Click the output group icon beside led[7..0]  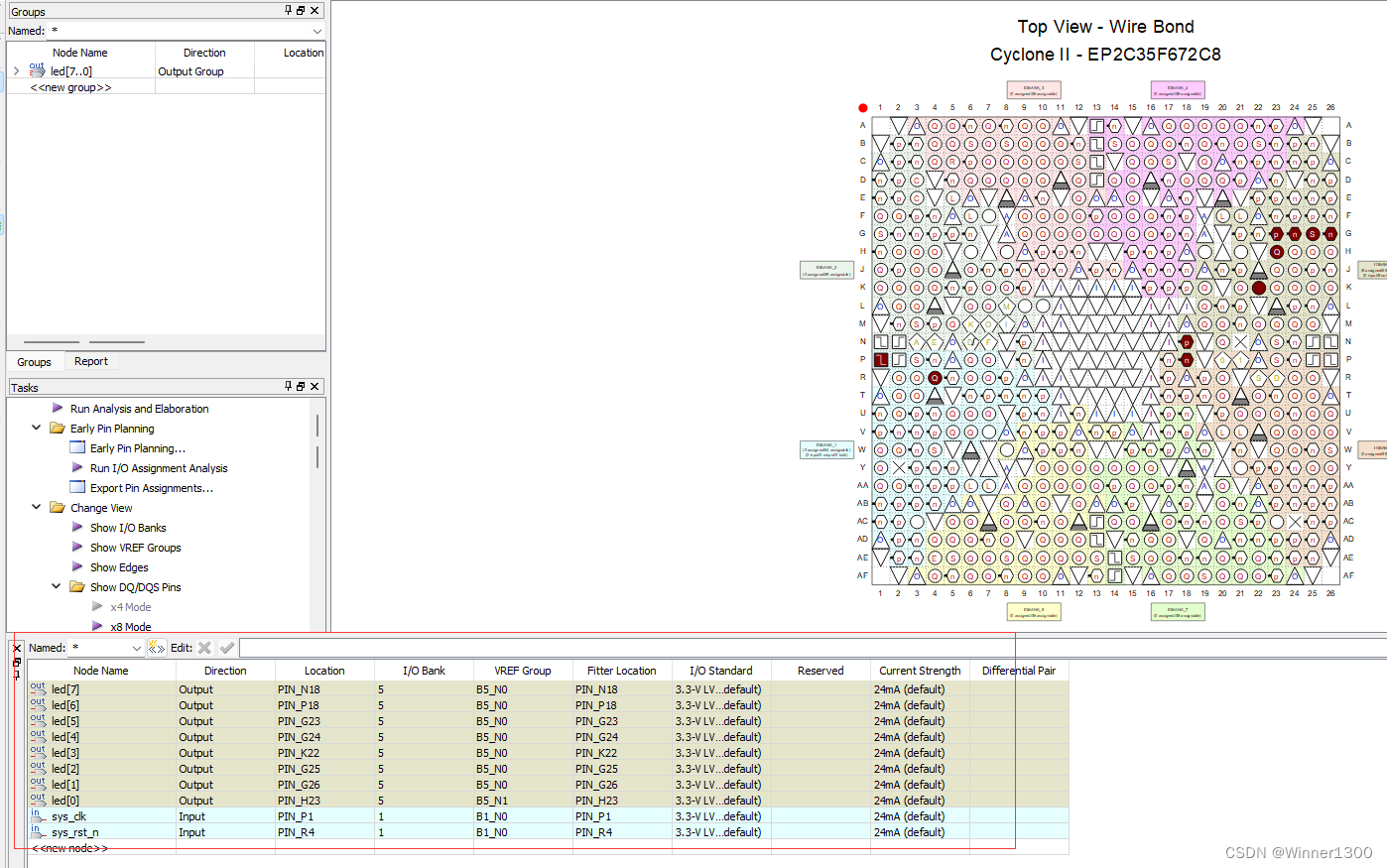pyautogui.click(x=37, y=70)
